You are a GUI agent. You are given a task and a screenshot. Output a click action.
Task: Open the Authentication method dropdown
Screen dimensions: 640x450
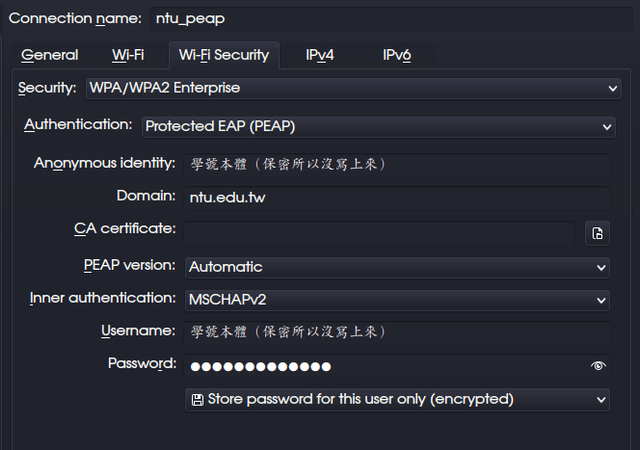click(606, 127)
